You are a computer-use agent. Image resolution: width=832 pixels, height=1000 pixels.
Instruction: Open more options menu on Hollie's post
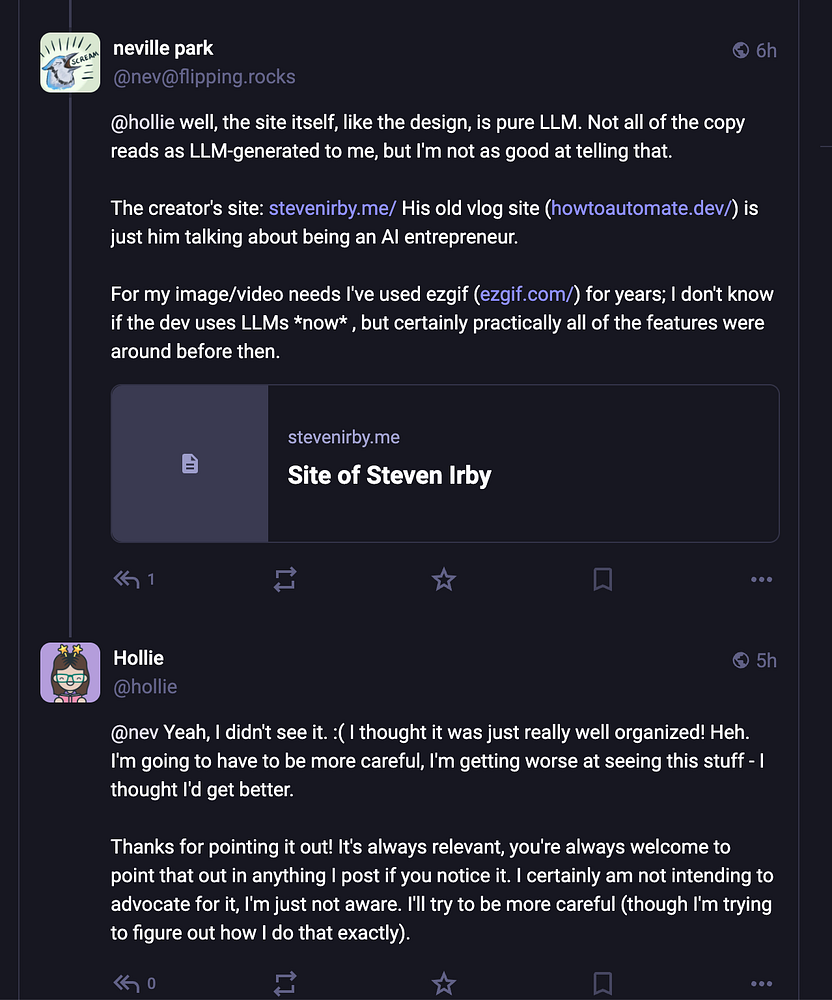pos(761,983)
